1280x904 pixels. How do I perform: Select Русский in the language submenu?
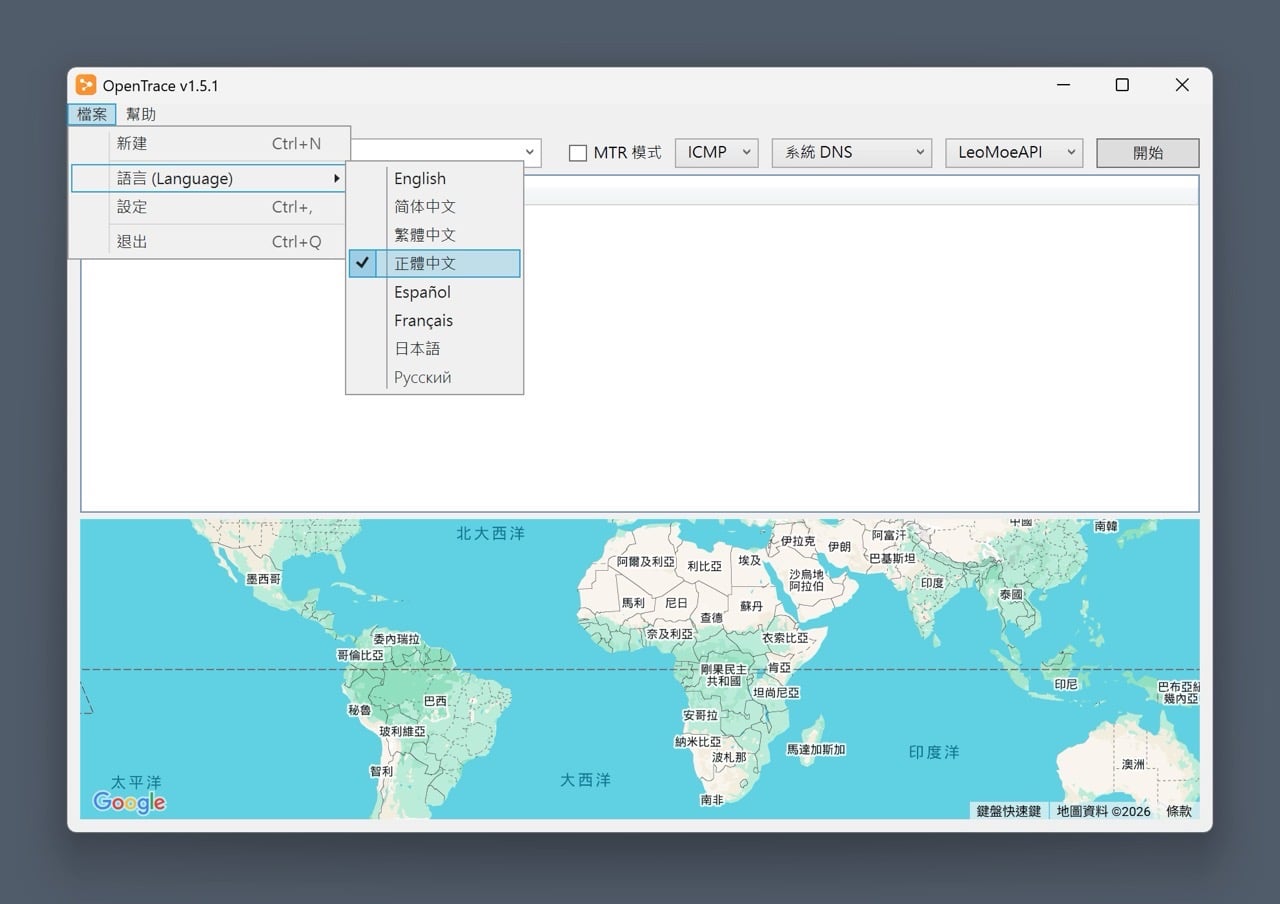pyautogui.click(x=422, y=377)
